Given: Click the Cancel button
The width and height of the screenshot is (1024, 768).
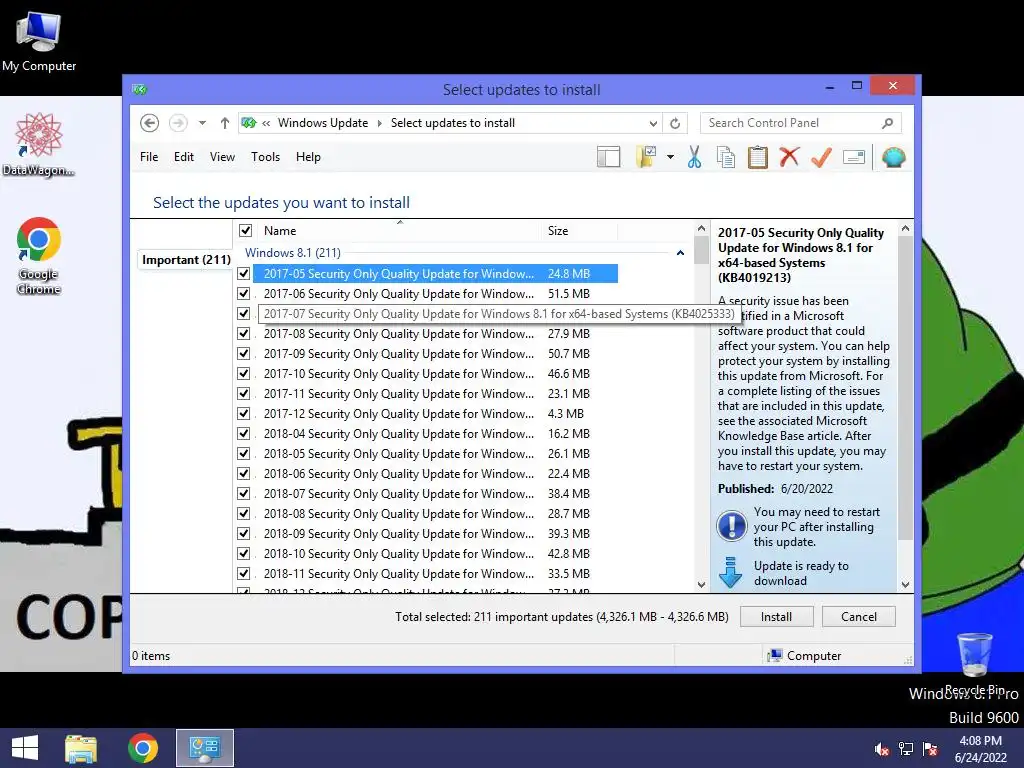Looking at the screenshot, I should [x=859, y=616].
